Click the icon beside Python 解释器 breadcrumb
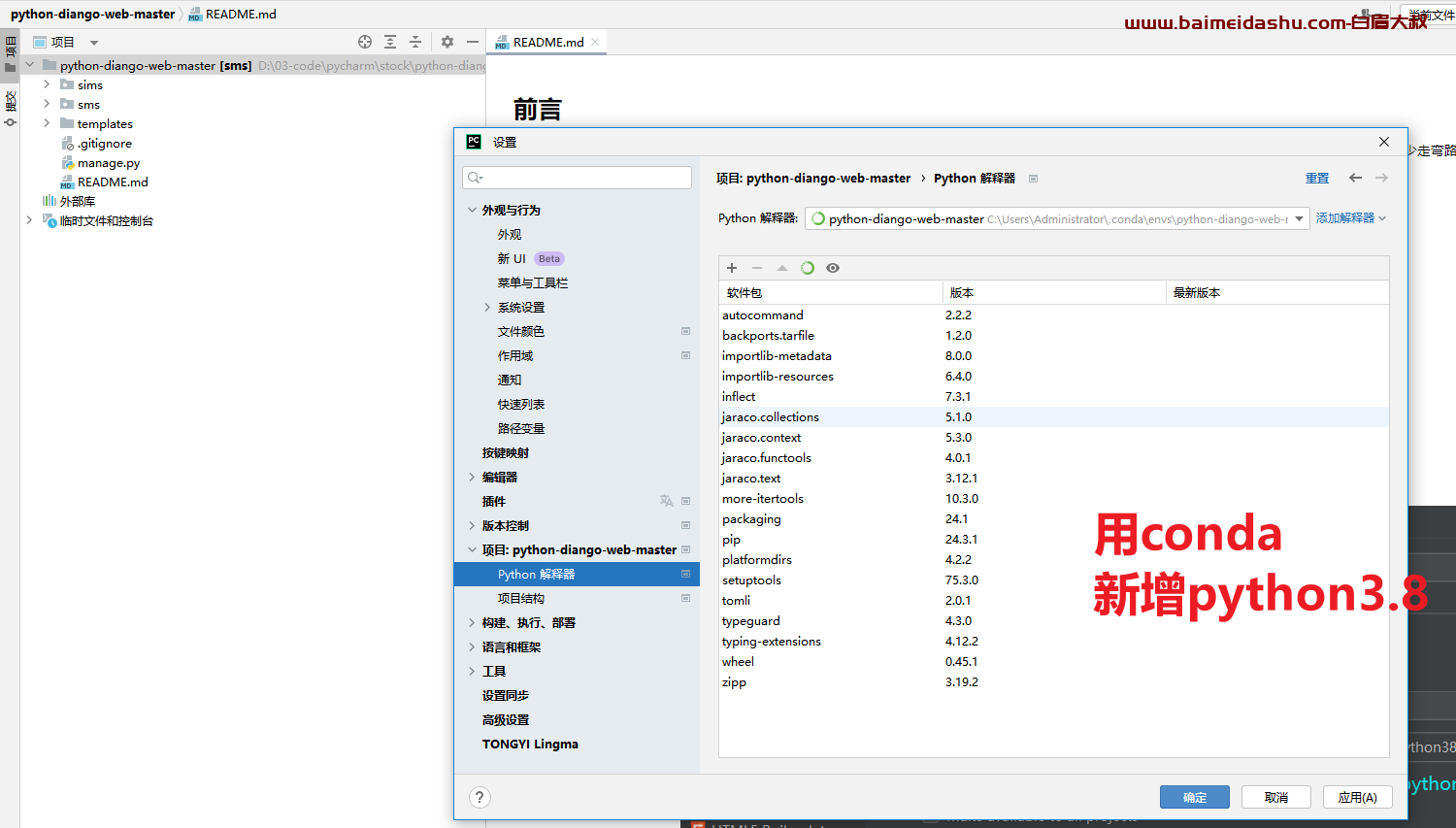Screen dimensions: 1456x828 1033,179
